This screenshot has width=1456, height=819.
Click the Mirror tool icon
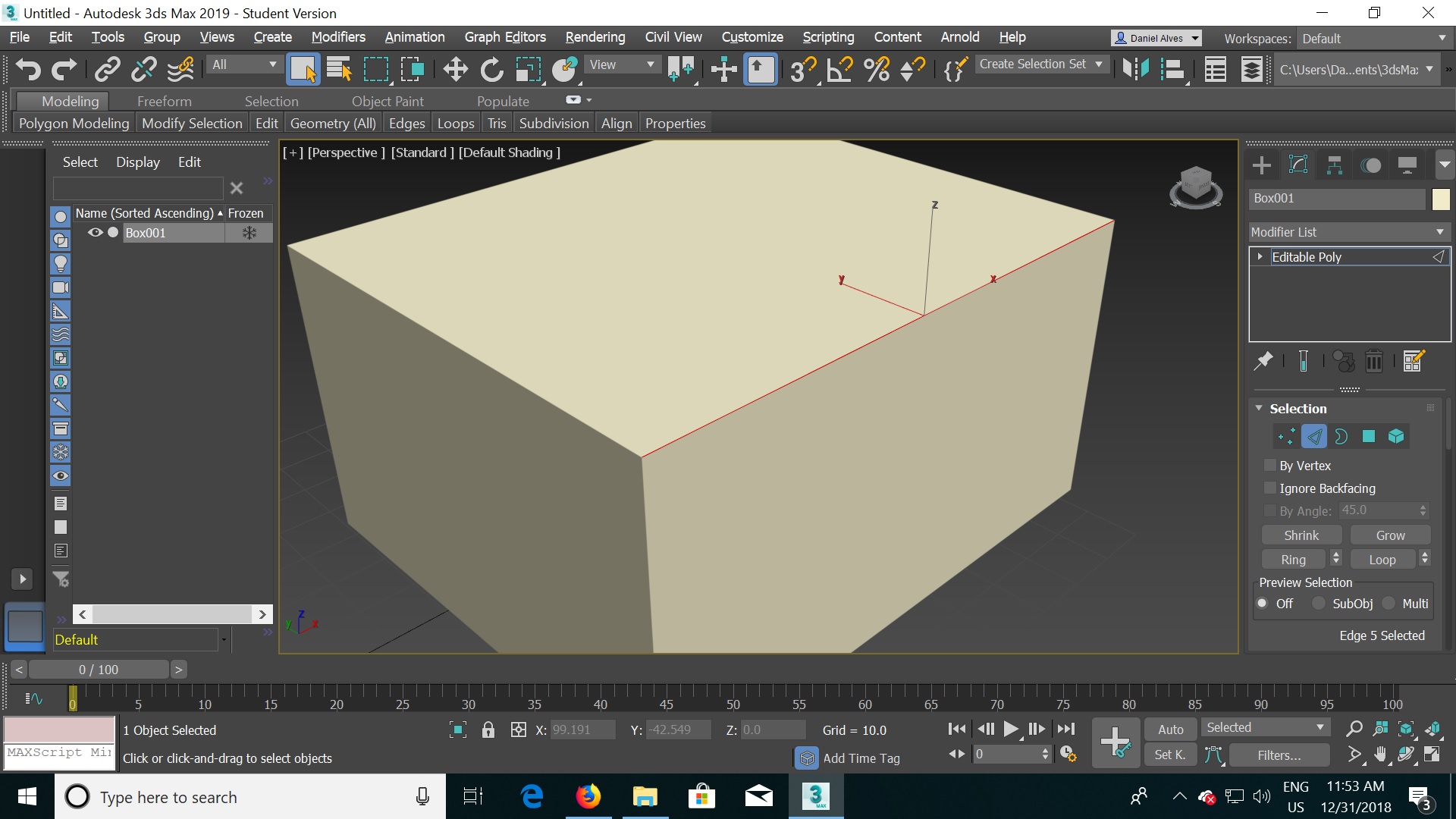[1135, 70]
